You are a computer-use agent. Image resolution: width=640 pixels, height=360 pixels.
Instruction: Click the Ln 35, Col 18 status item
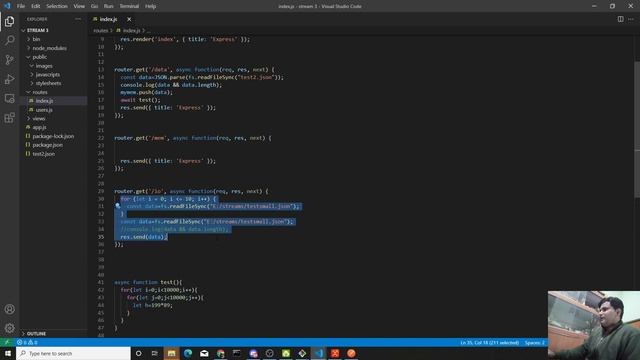[x=489, y=342]
